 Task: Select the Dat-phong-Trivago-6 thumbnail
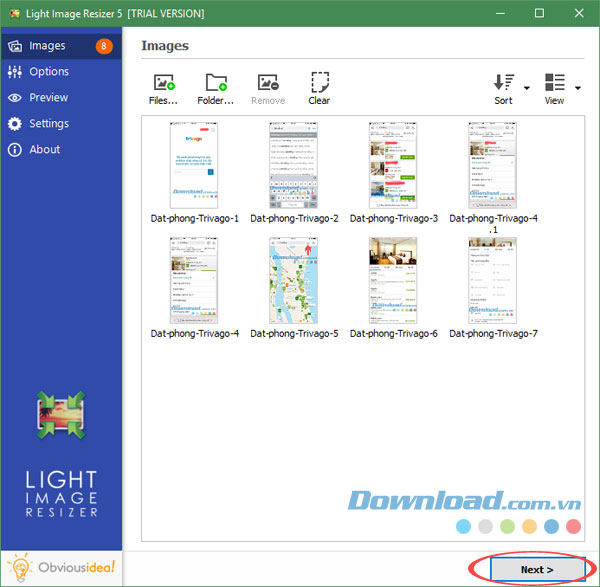(x=393, y=280)
